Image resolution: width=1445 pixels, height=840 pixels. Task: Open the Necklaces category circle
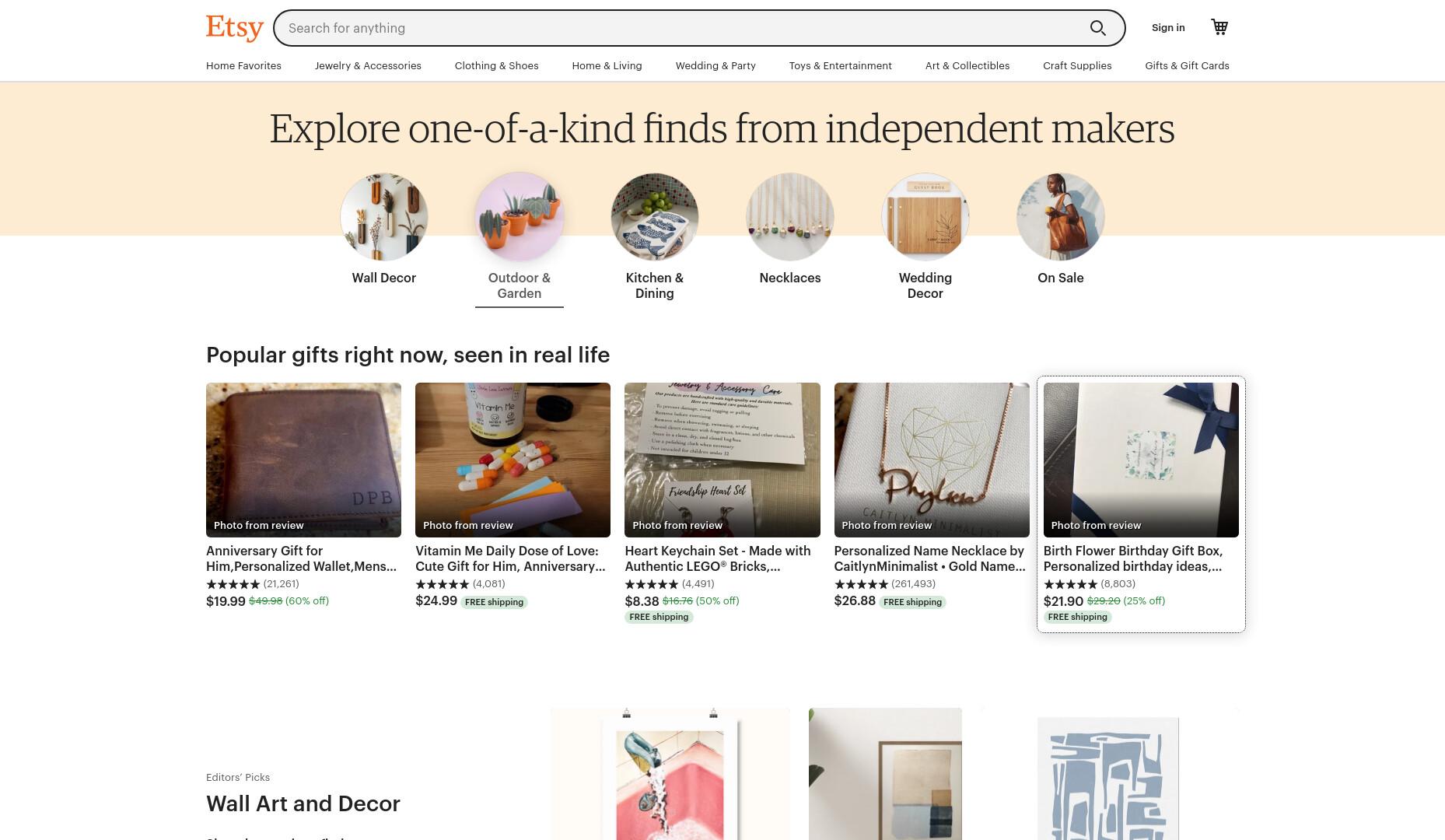790,217
